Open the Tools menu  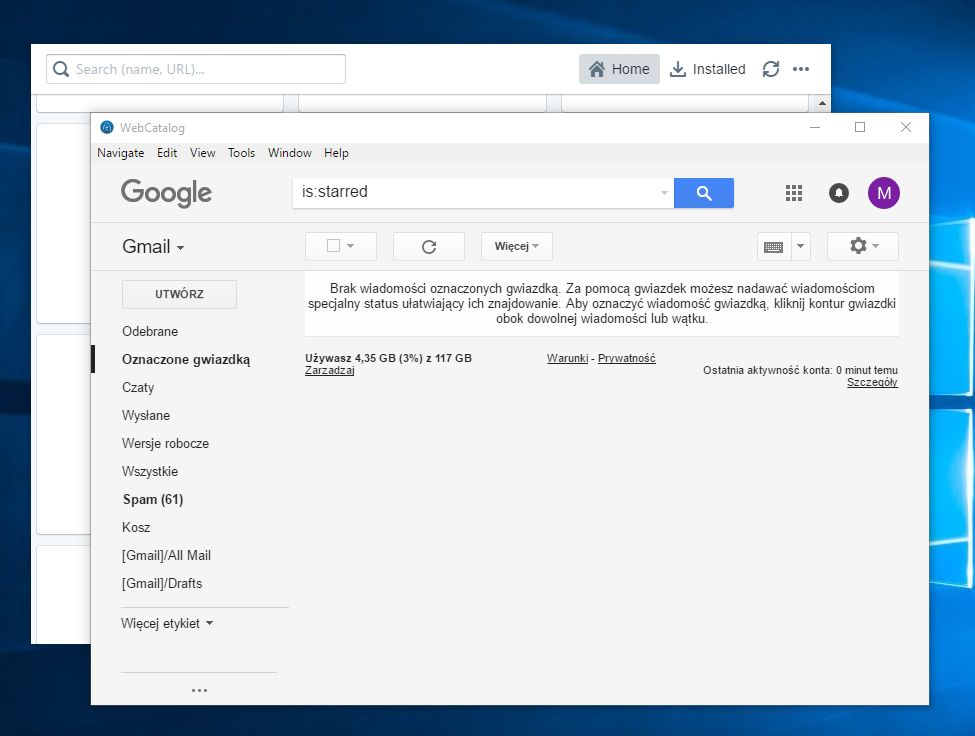tap(241, 153)
